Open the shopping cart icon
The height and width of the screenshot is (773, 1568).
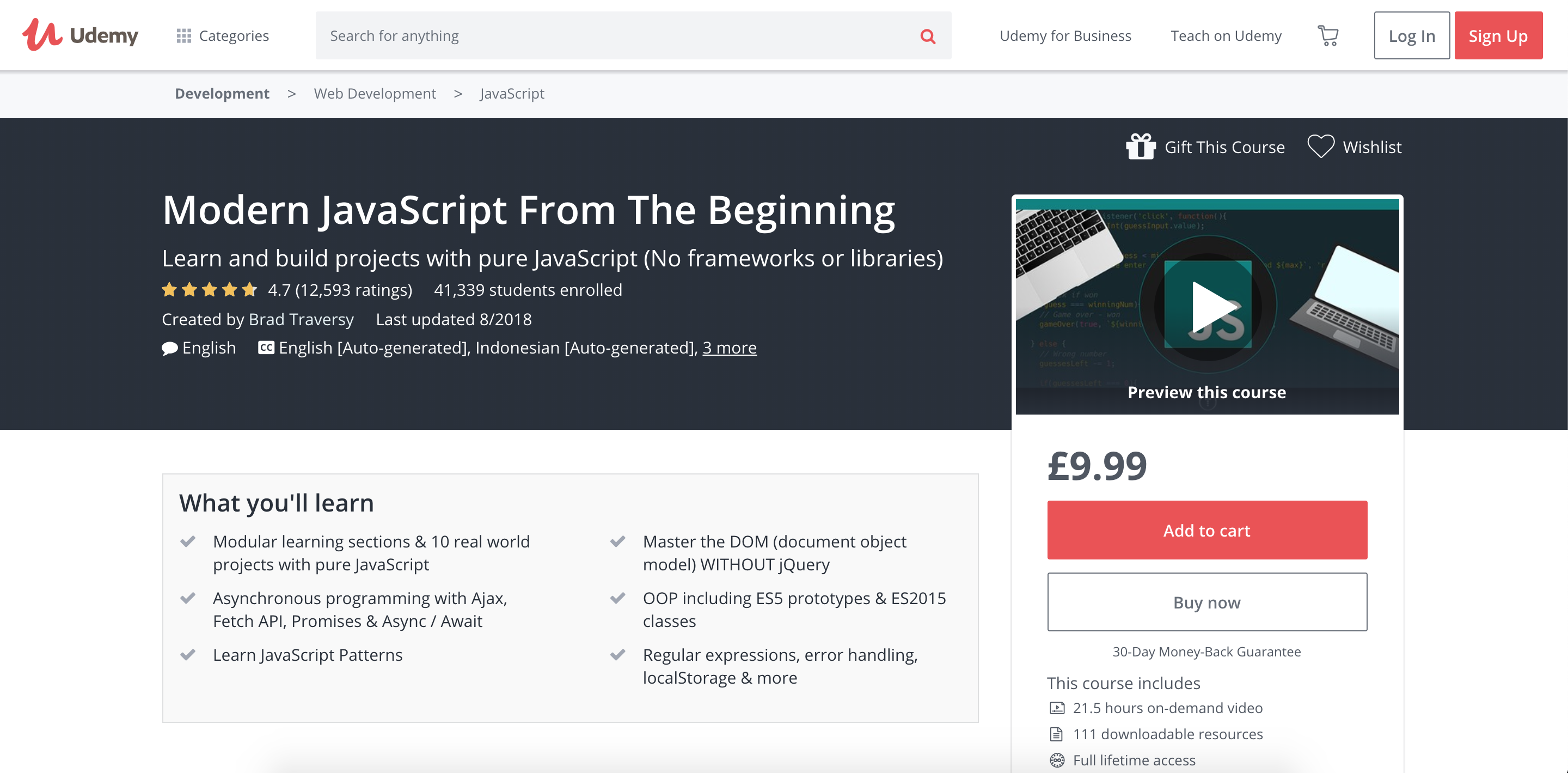coord(1327,36)
